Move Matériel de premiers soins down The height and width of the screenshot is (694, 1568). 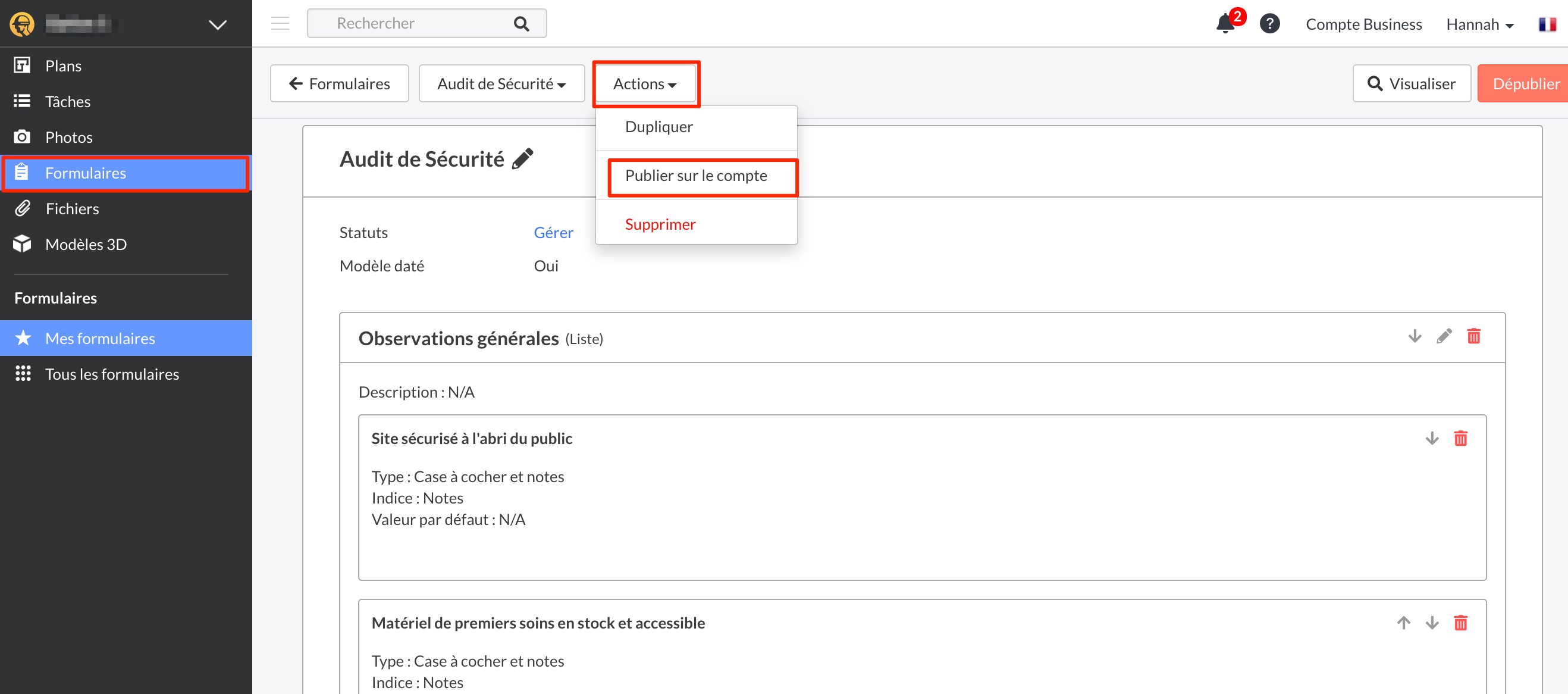click(1432, 623)
